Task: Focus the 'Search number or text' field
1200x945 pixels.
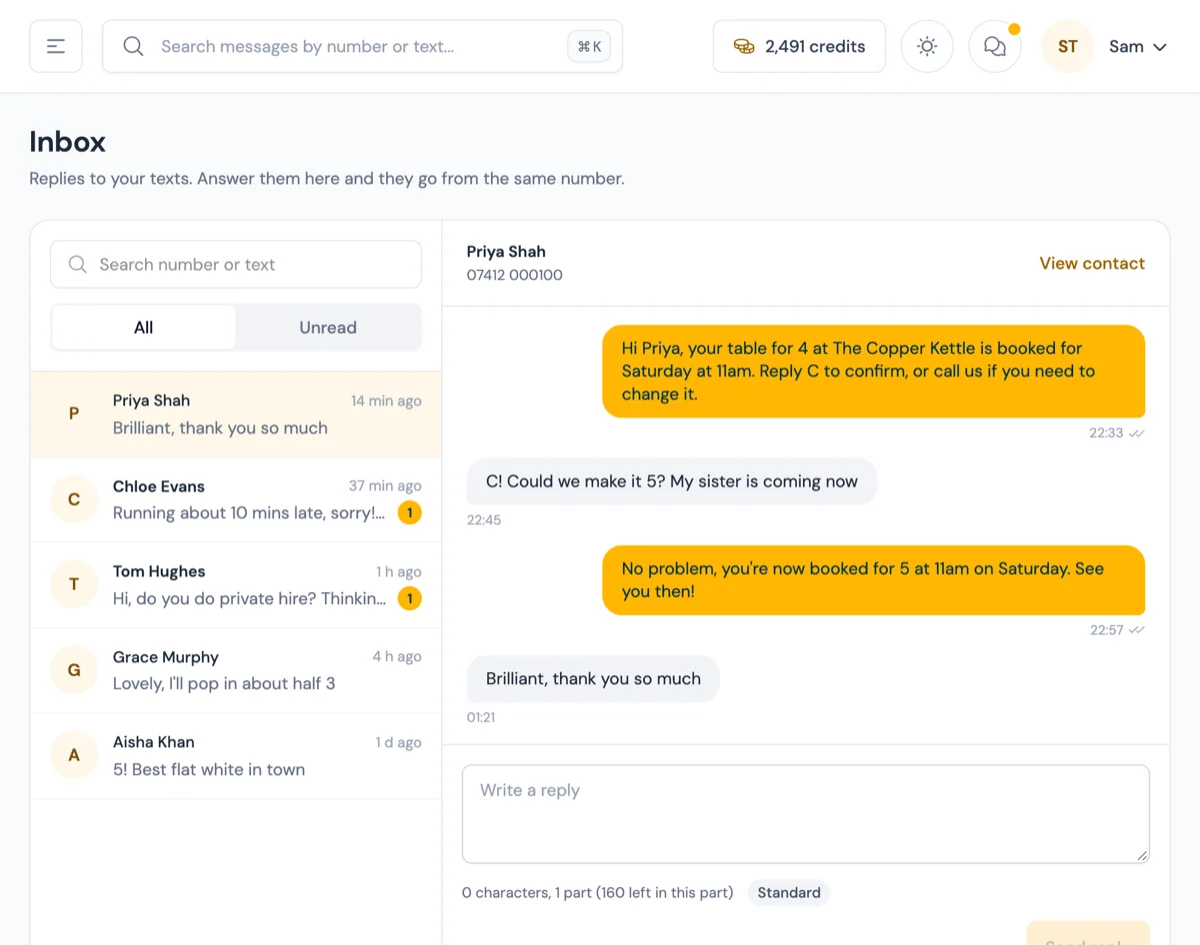Action: [236, 264]
